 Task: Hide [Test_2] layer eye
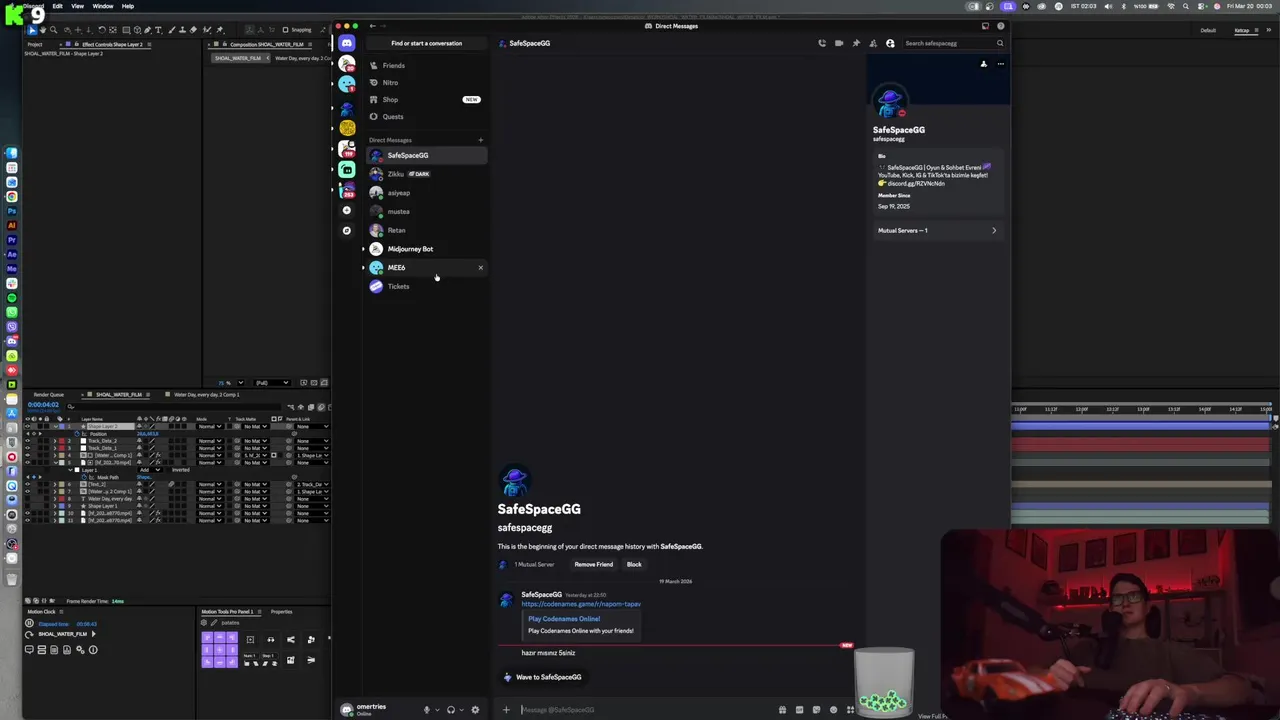coord(27,484)
